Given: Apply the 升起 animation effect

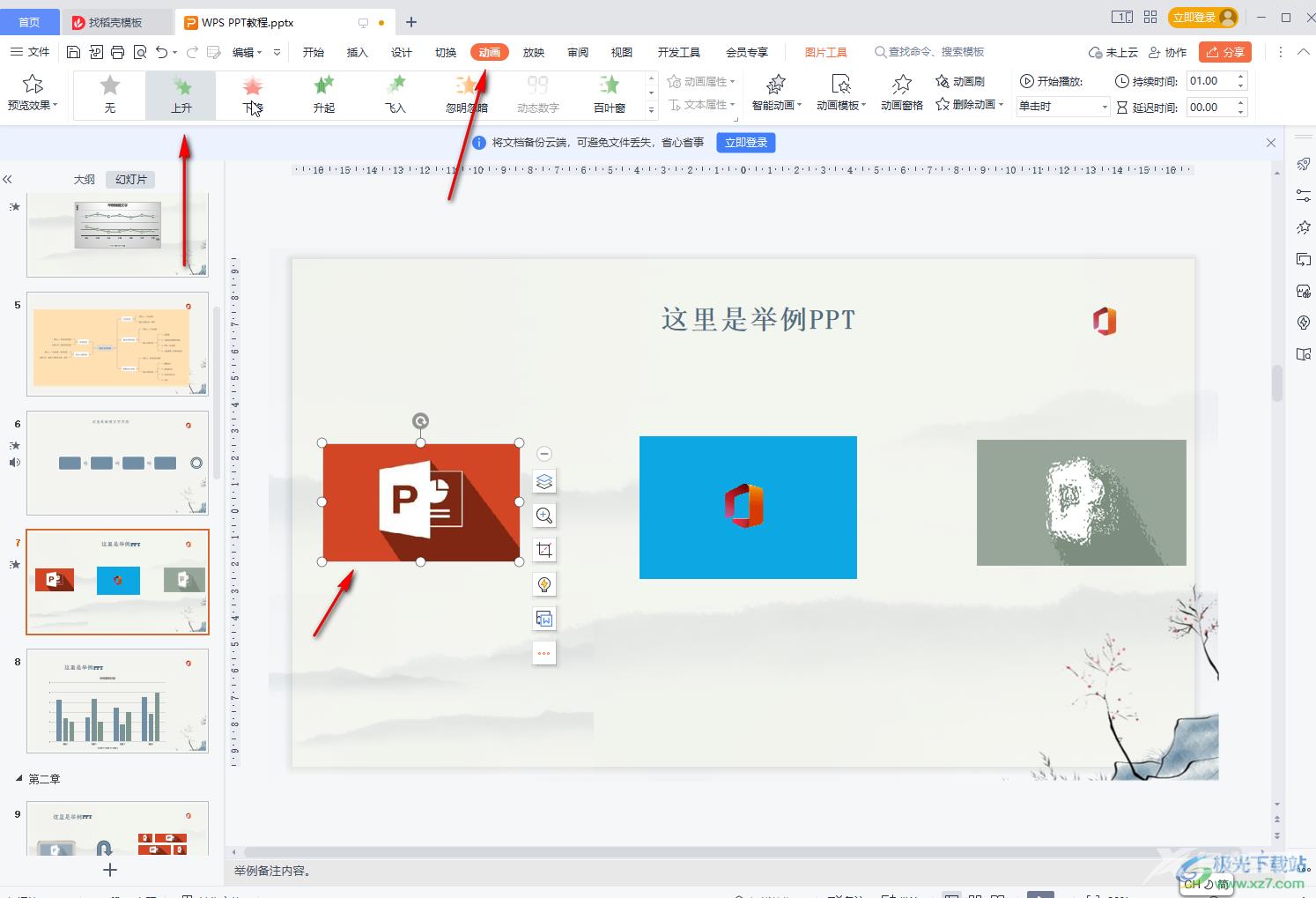Looking at the screenshot, I should 324,94.
